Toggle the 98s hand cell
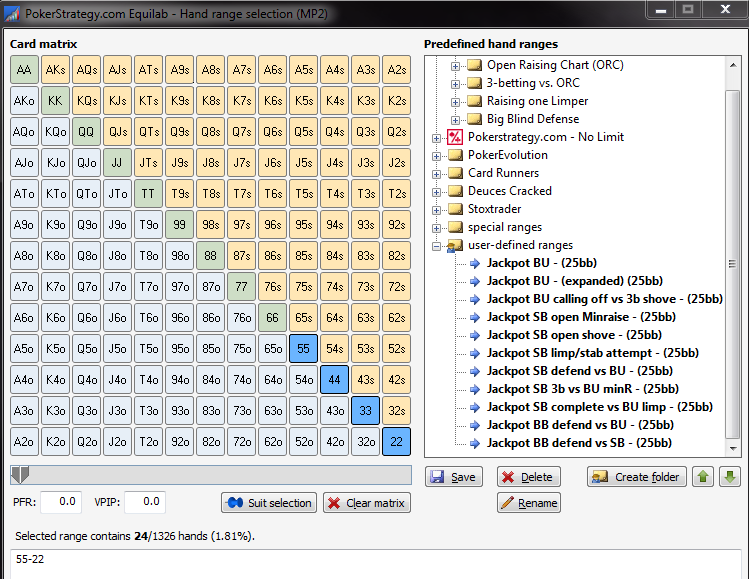This screenshot has height=579, width=749. [210, 225]
